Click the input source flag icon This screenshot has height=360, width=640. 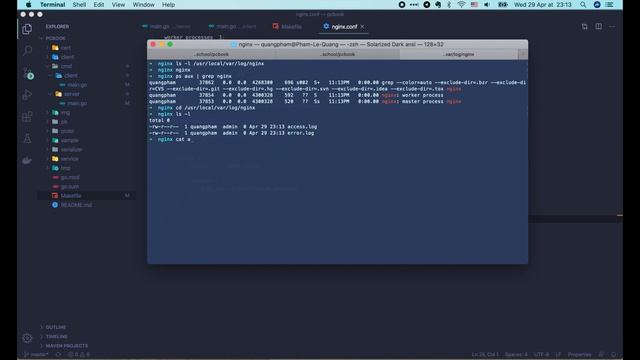pyautogui.click(x=474, y=4)
